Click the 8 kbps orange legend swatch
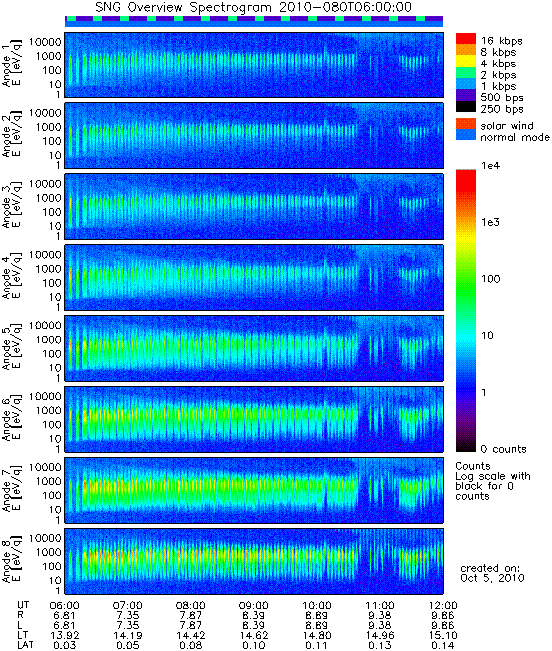 pos(466,50)
